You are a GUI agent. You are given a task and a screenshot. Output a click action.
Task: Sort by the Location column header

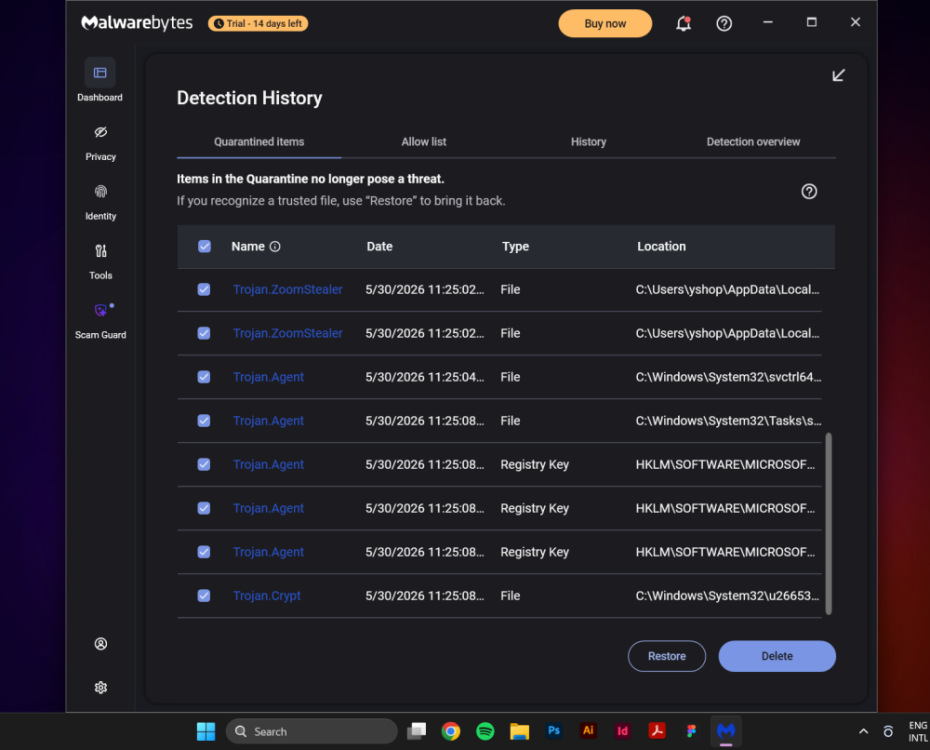tap(661, 247)
